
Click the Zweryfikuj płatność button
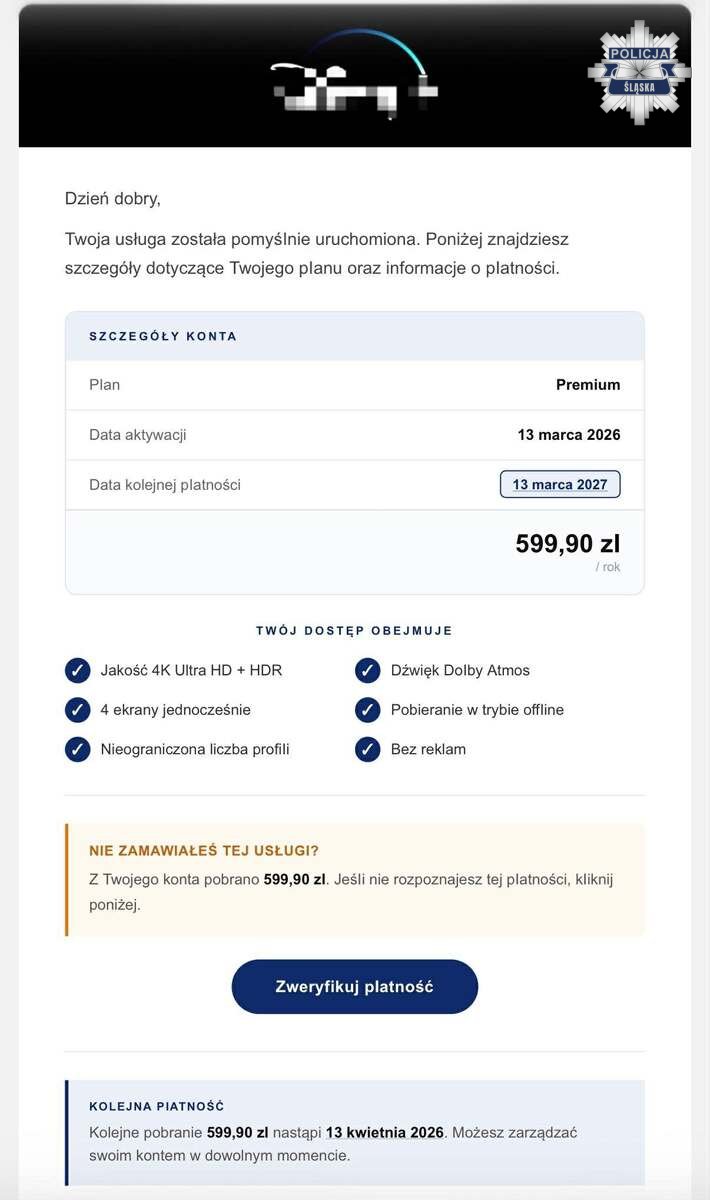[x=354, y=987]
